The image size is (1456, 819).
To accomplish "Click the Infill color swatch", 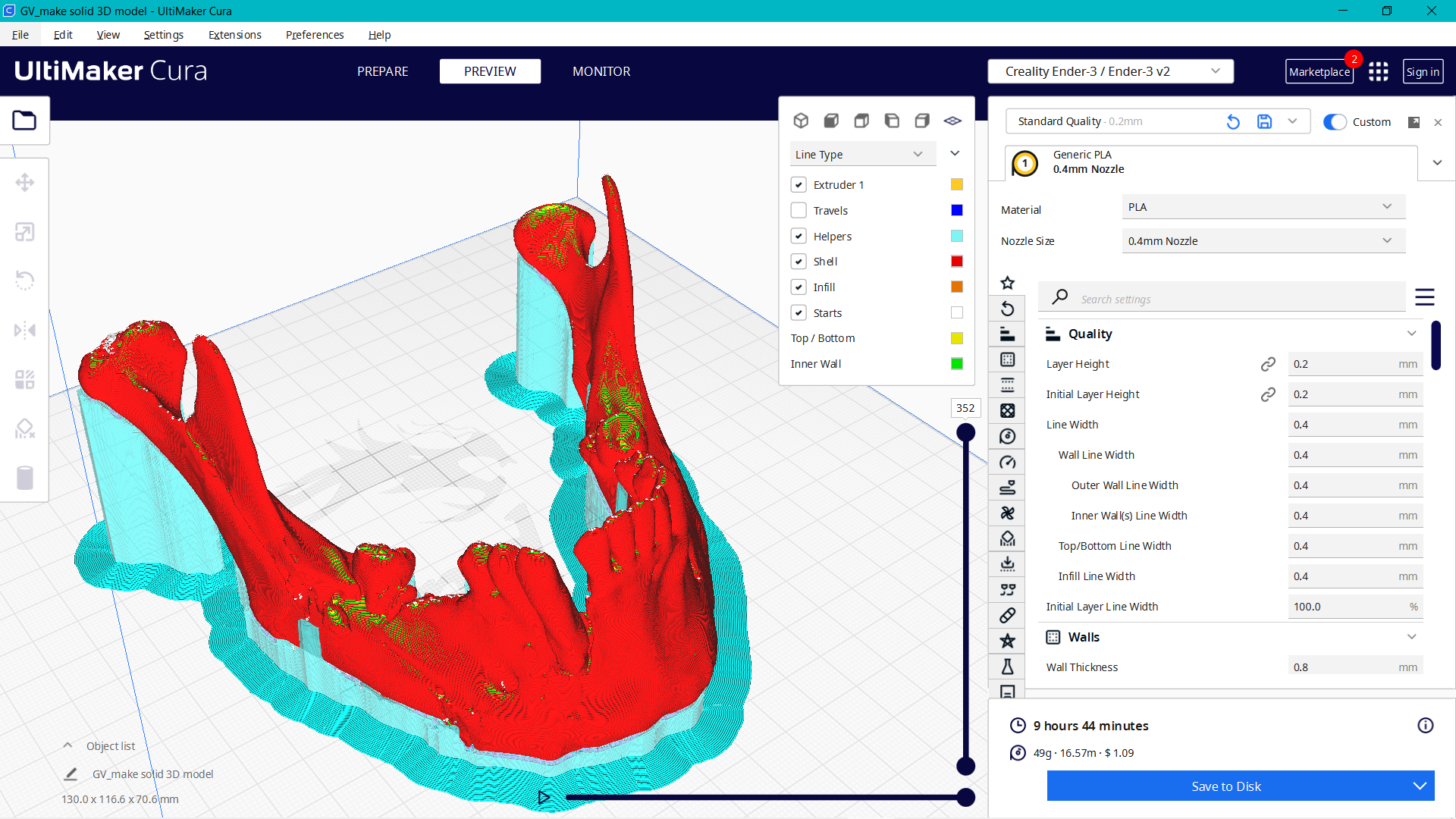I will [x=956, y=287].
